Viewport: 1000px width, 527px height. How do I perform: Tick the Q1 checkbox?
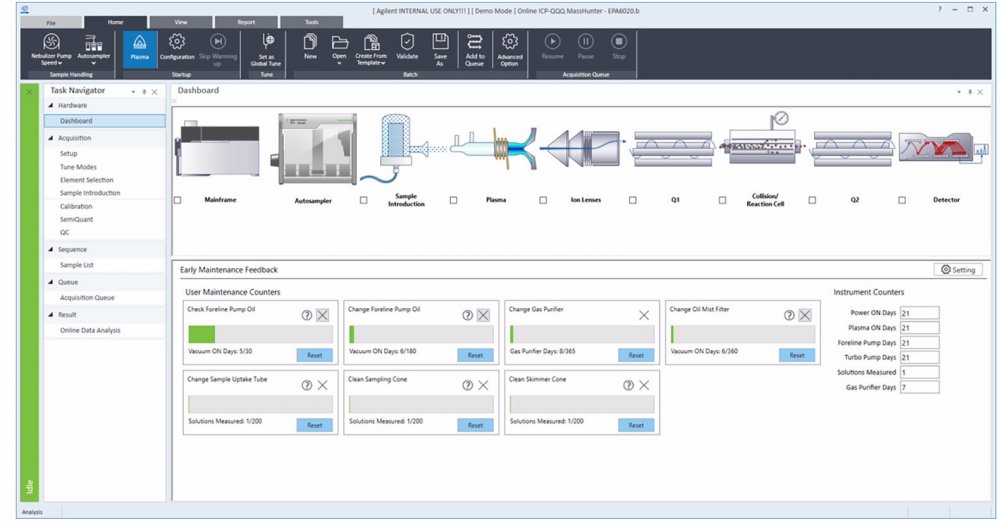click(633, 200)
